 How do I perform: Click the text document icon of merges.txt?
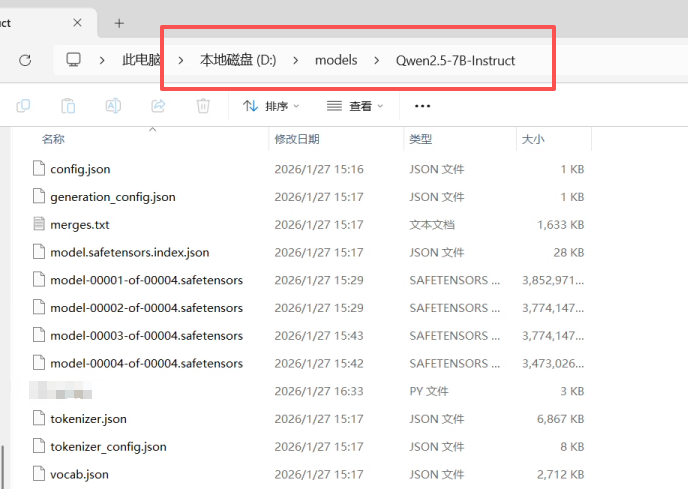coord(39,224)
